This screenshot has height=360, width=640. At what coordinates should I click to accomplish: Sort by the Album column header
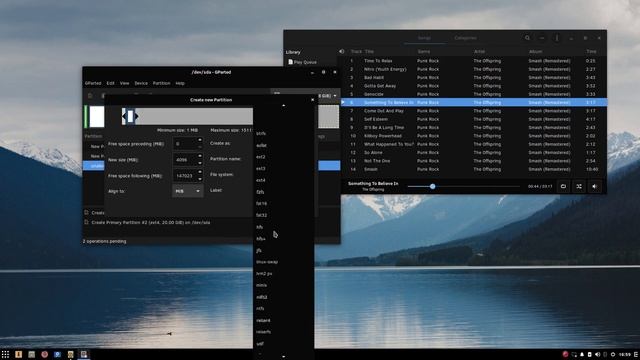536,51
